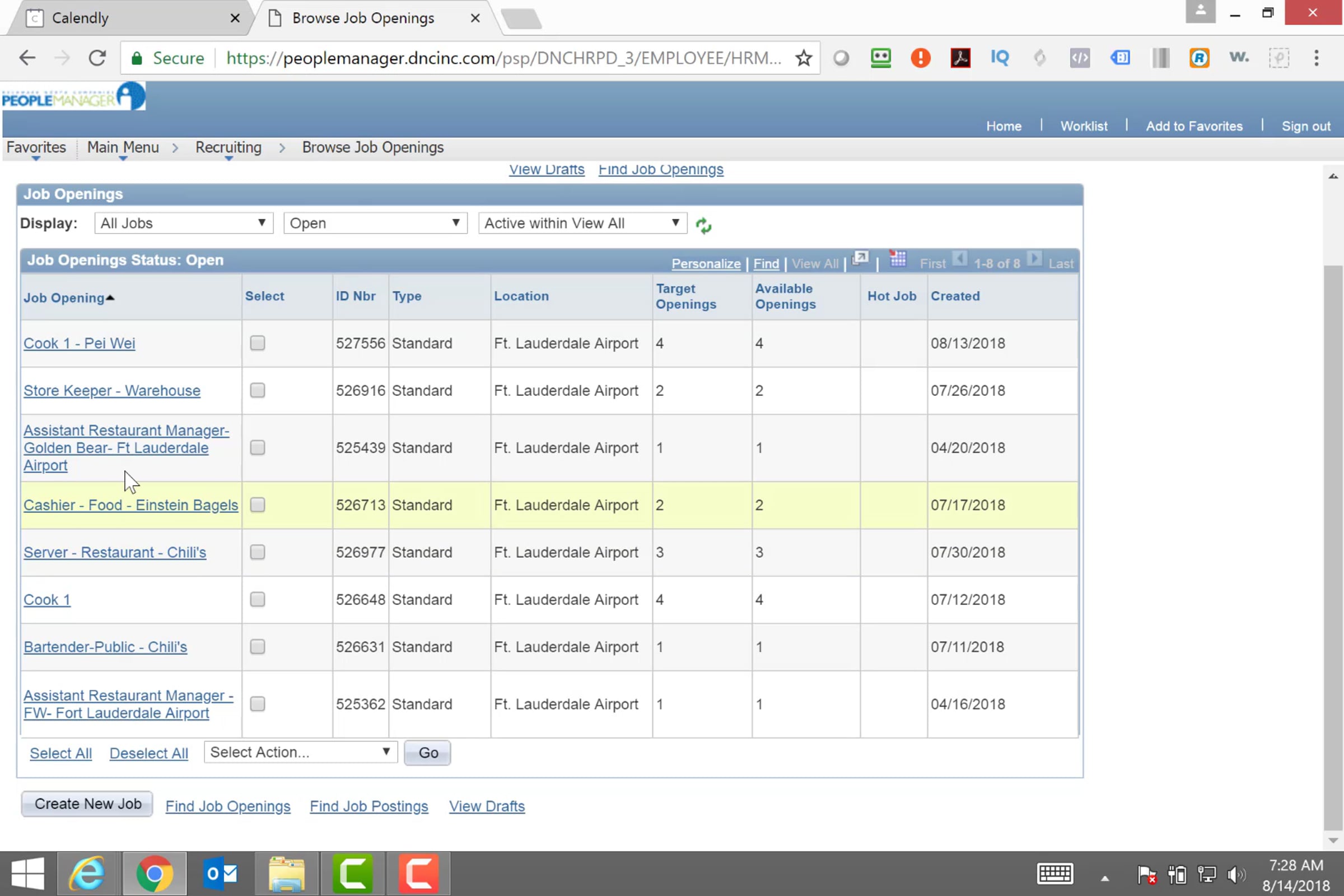The width and height of the screenshot is (1344, 896).
Task: Select checkbox for Cashier - Food - Einstein Bagels
Action: [x=258, y=505]
